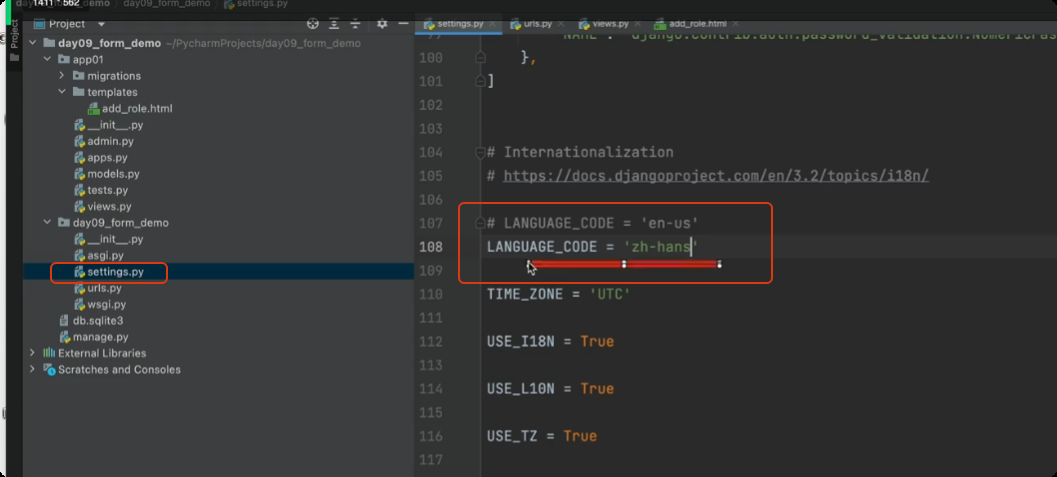Click the USE_I18N = True line
Viewport: 1057px width, 477px height.
[x=550, y=342]
